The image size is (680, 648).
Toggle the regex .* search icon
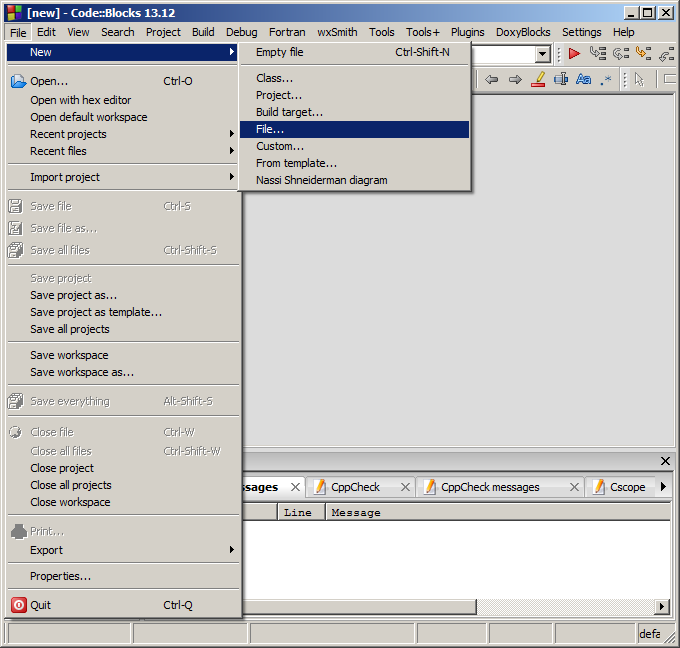point(606,80)
